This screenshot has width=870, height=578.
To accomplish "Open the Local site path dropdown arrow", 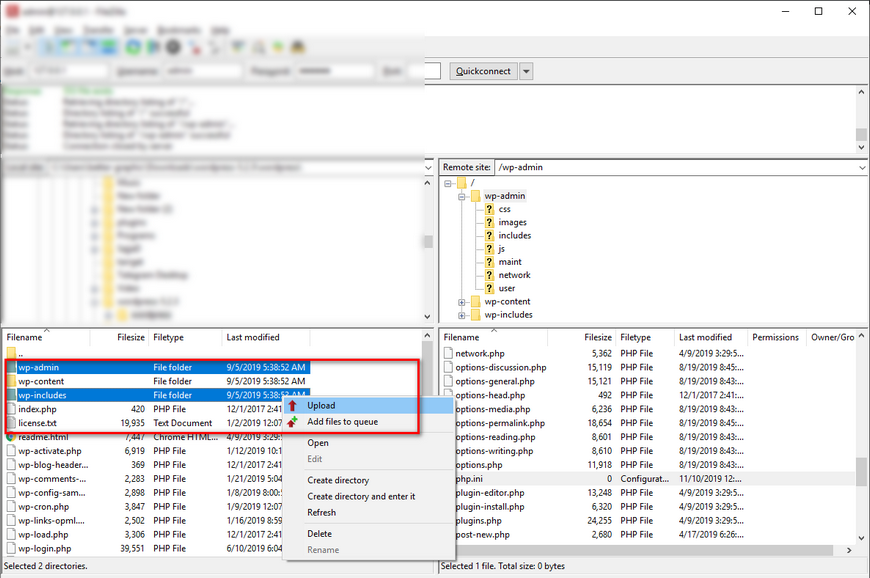I will click(428, 168).
